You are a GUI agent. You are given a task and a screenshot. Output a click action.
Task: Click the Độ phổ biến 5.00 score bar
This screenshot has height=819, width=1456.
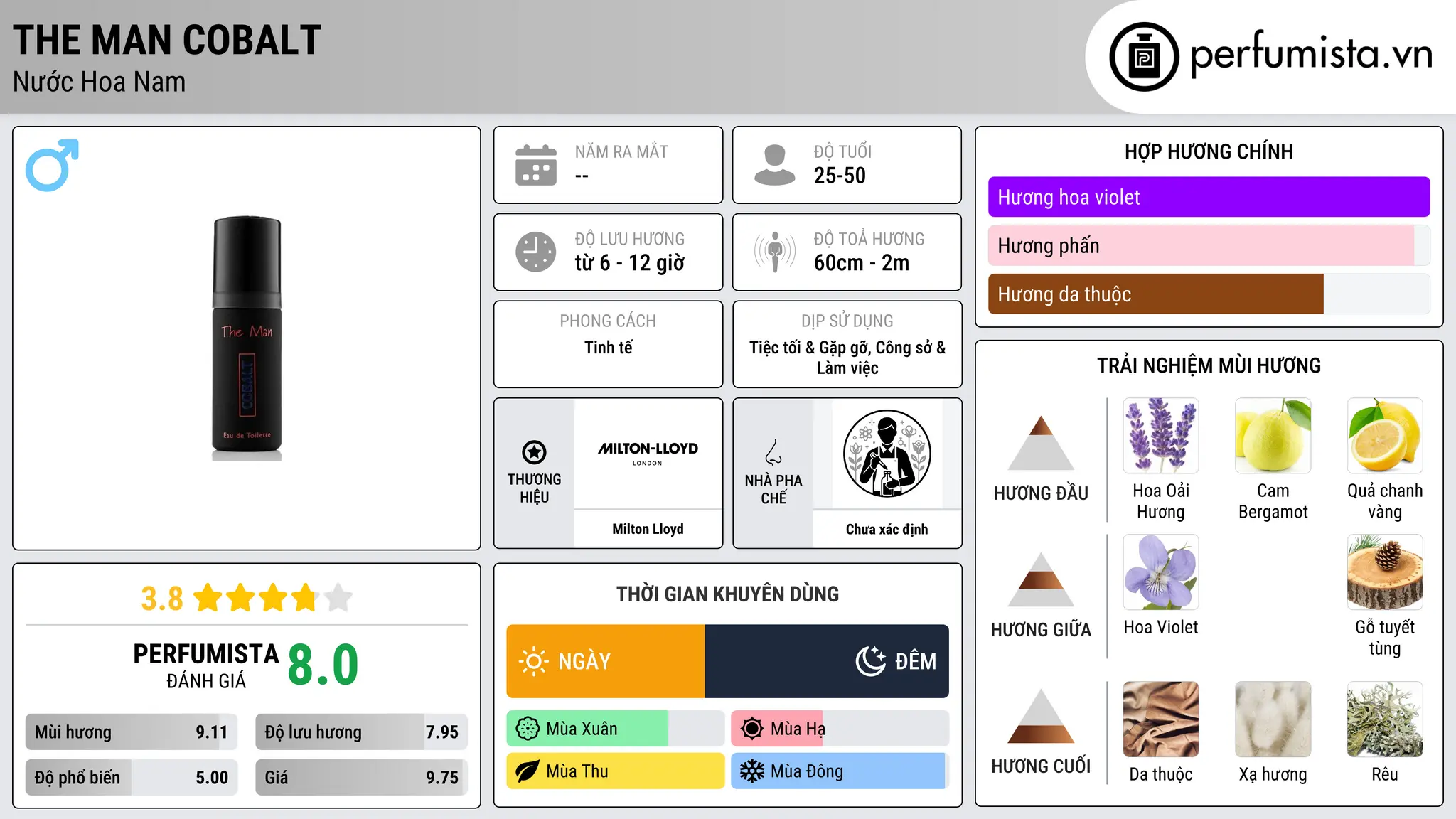[132, 777]
